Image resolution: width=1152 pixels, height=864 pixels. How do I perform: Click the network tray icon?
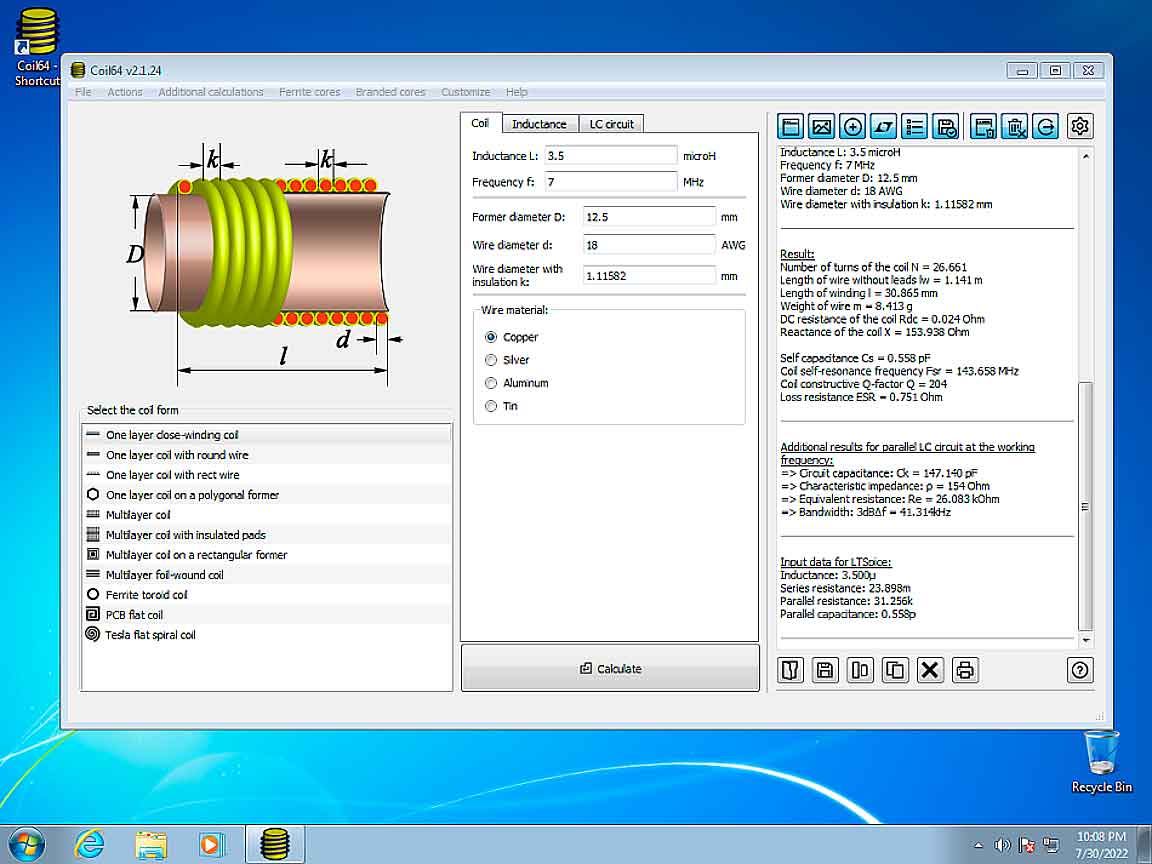click(x=1051, y=846)
